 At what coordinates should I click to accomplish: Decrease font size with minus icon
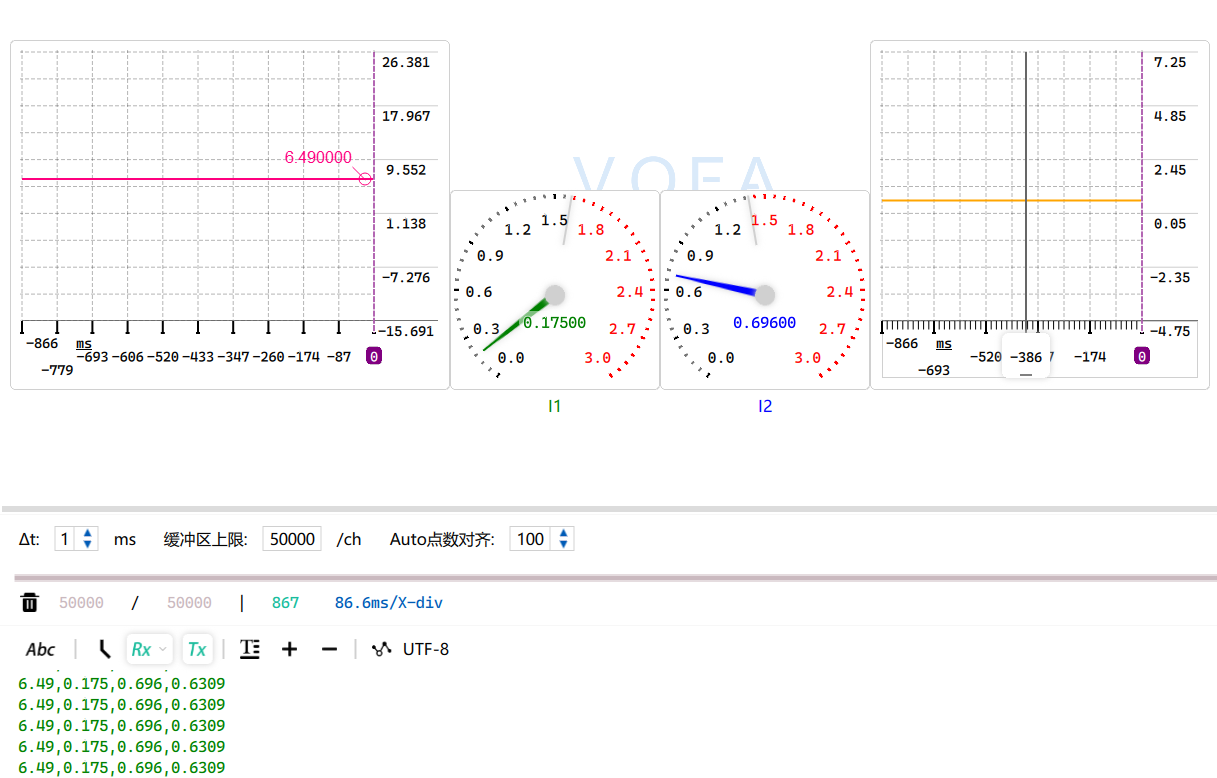329,649
